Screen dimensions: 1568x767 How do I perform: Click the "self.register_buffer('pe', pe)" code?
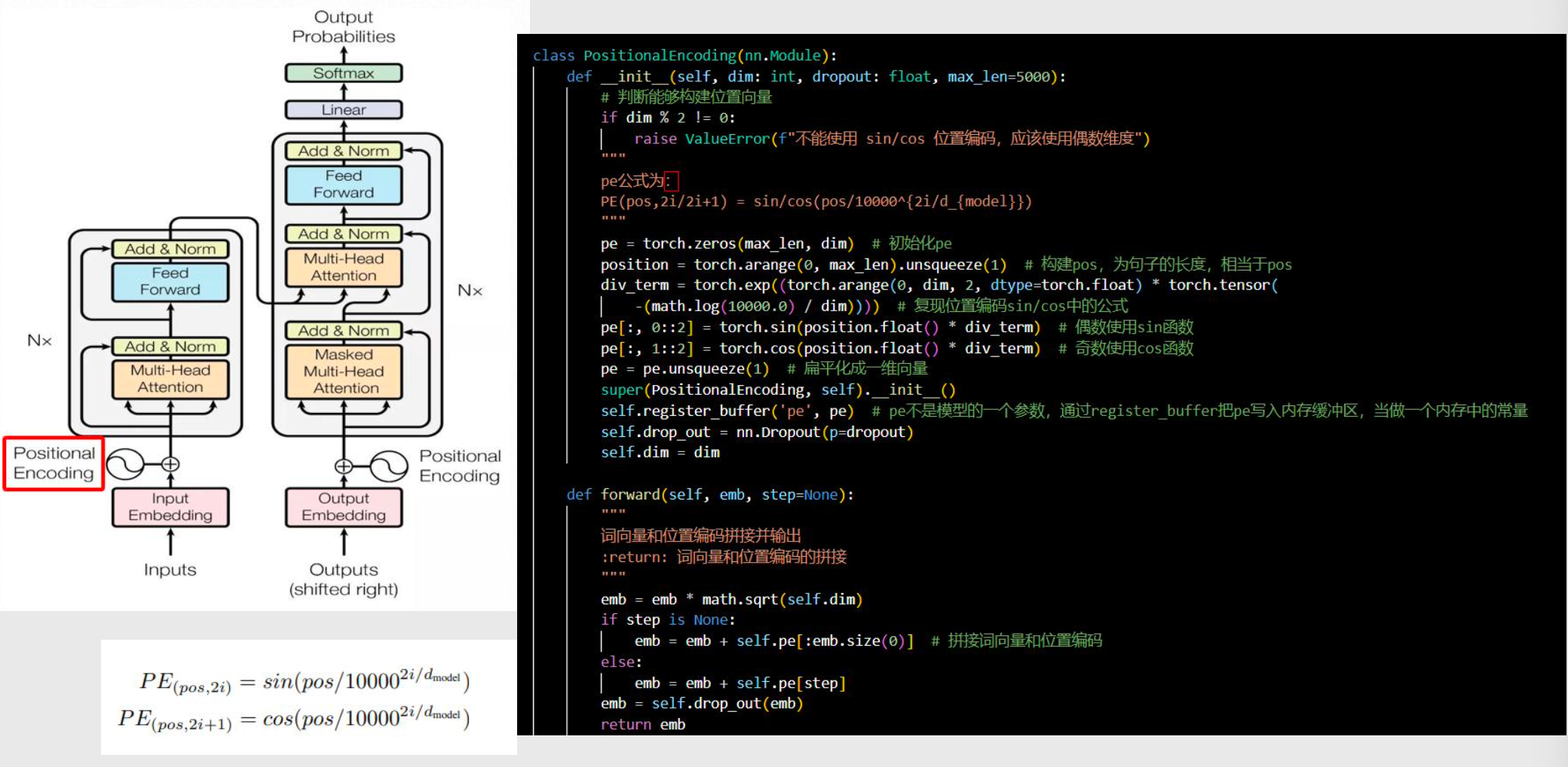[x=727, y=411]
